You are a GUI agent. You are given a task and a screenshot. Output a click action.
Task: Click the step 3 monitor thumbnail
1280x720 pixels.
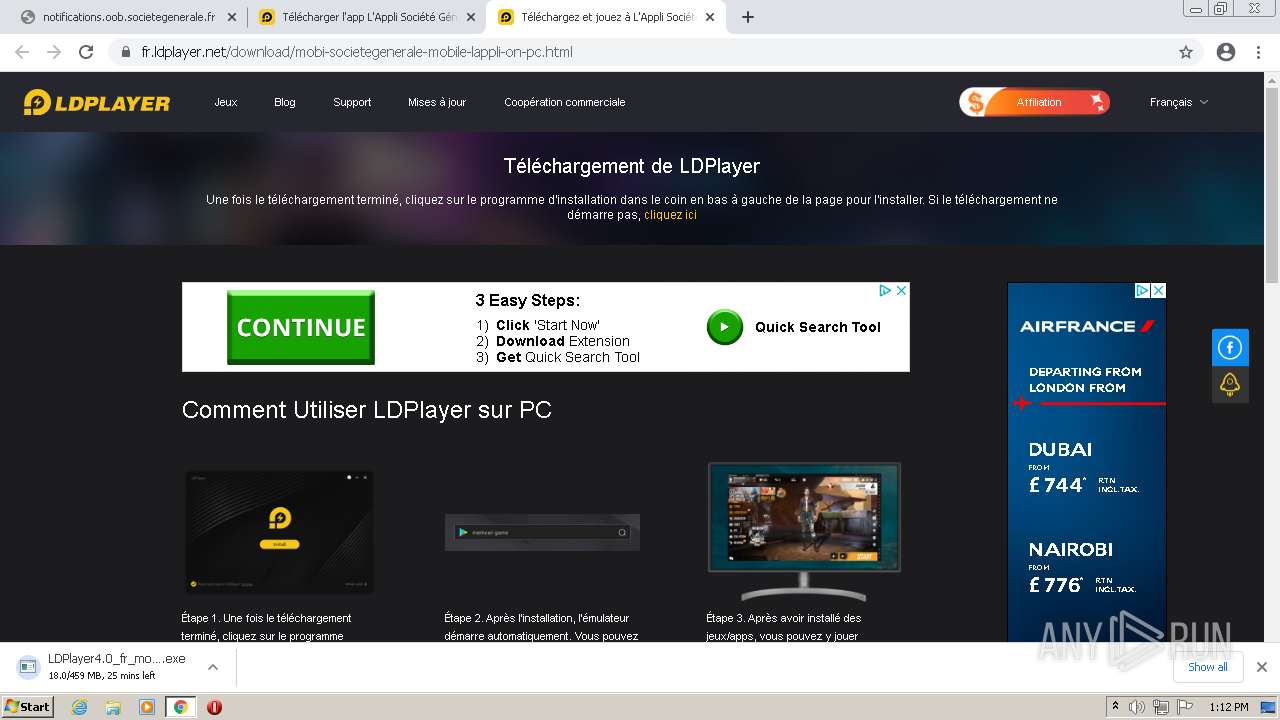[804, 530]
